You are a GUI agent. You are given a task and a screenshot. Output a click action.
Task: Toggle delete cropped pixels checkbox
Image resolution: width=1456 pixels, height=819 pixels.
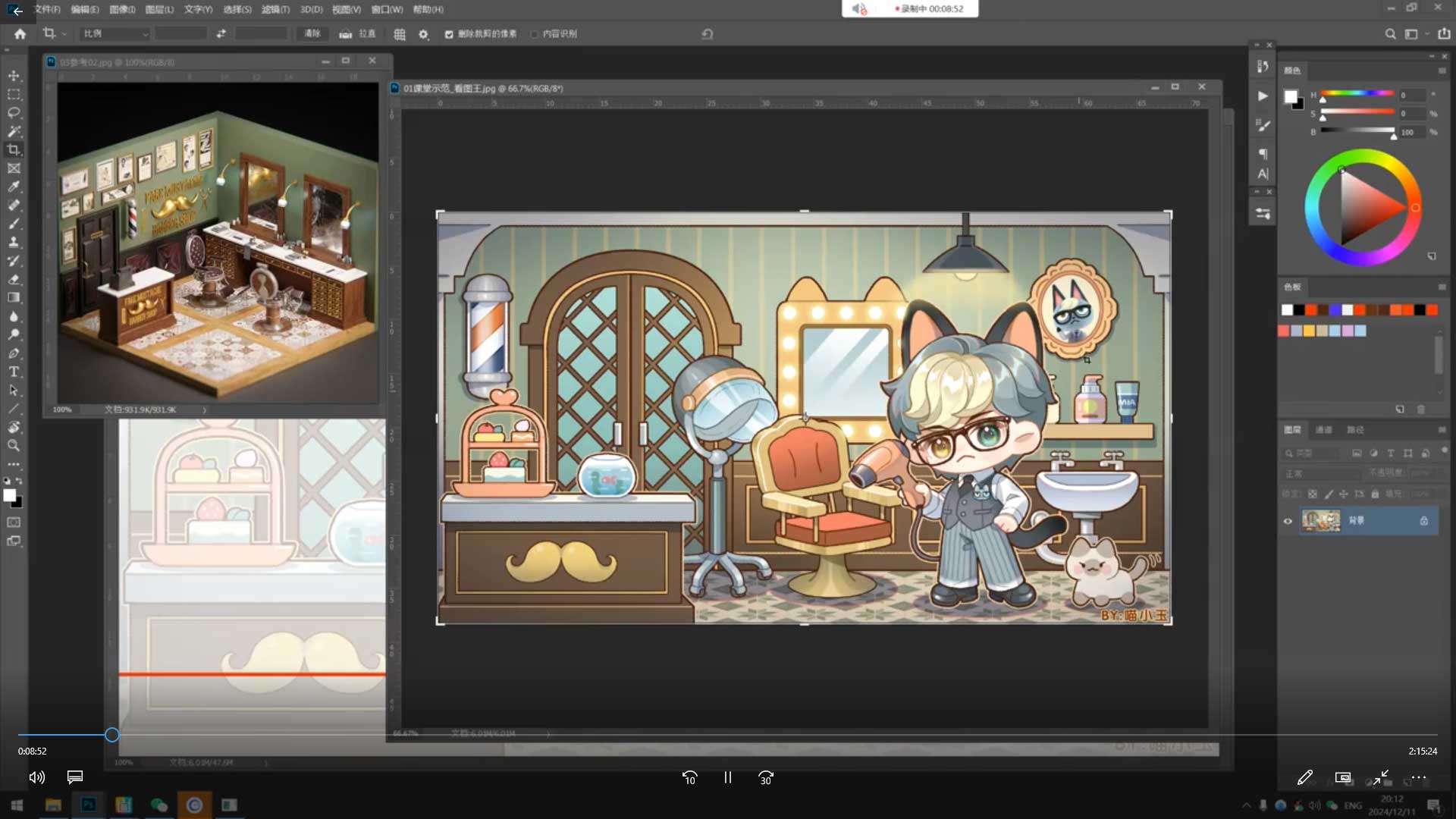pos(449,34)
